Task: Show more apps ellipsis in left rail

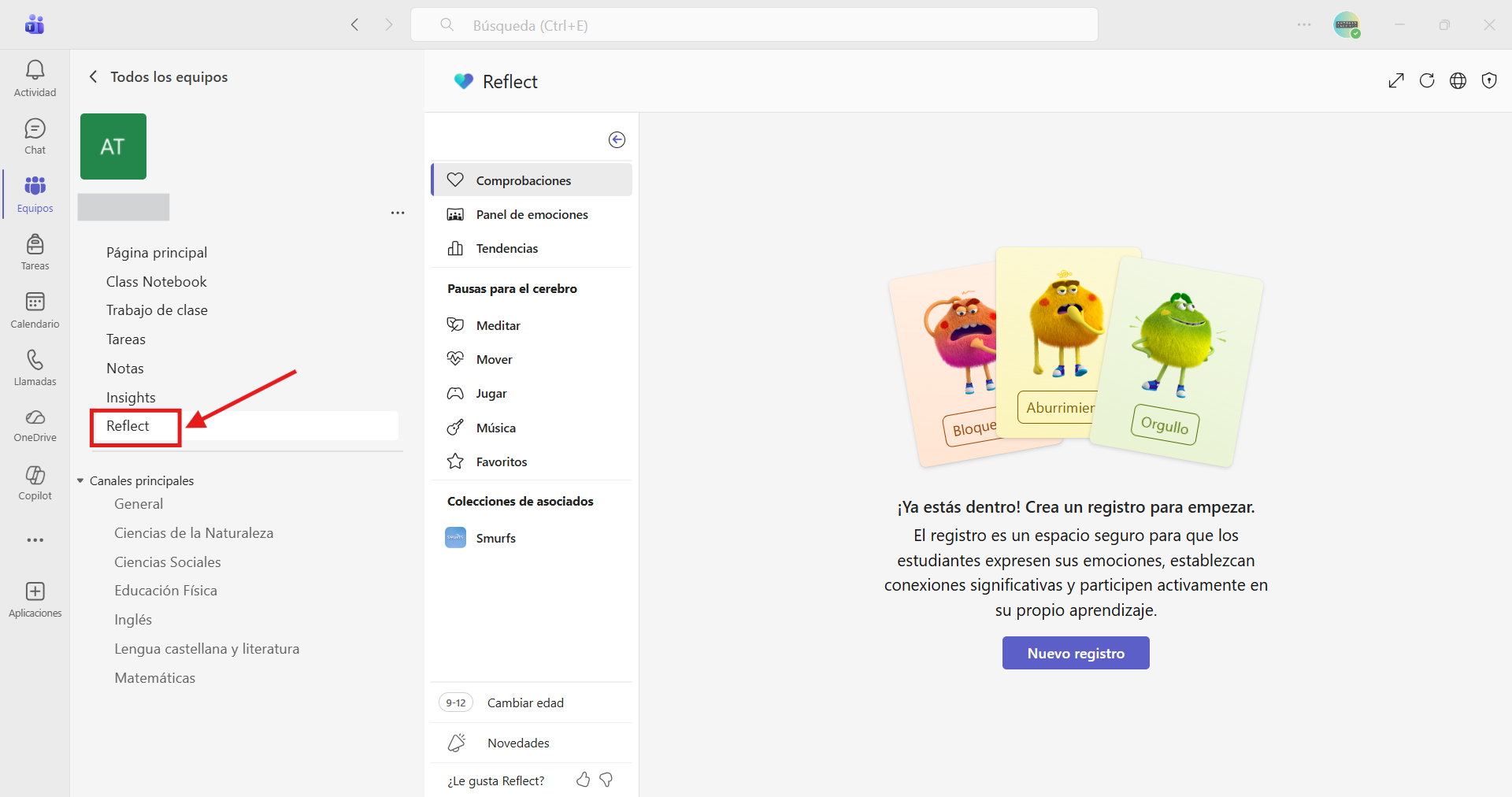Action: (35, 540)
